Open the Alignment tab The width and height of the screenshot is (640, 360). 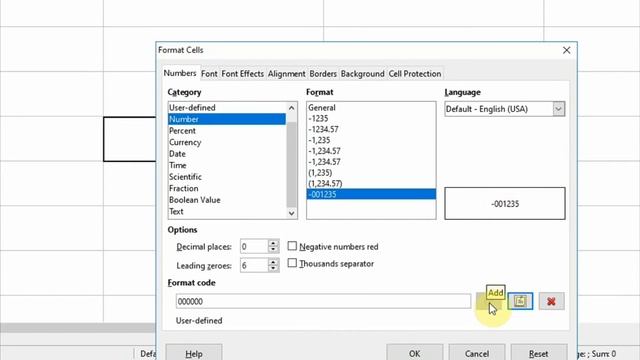(x=287, y=74)
